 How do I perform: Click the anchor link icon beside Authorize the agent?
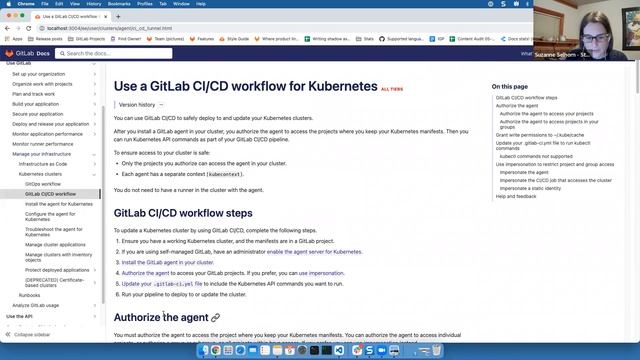(216, 318)
